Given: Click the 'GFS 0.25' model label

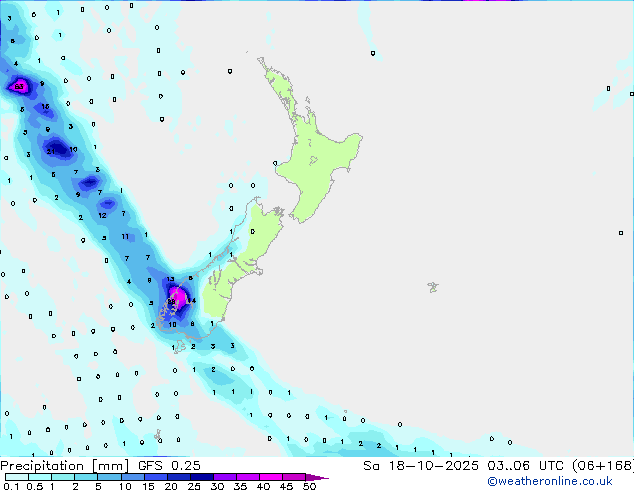Looking at the screenshot, I should (169, 466).
